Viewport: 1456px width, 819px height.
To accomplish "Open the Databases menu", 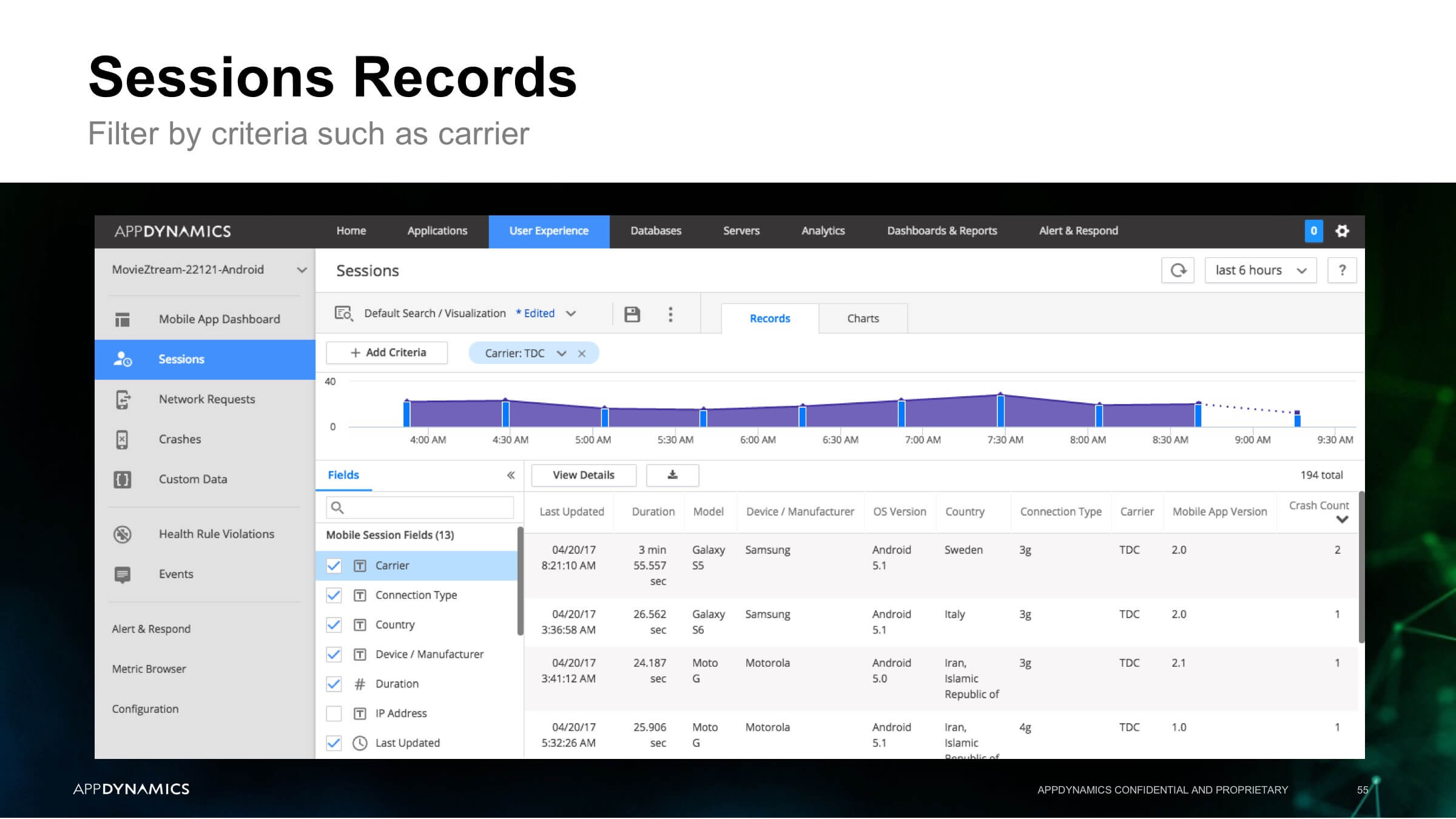I will (656, 231).
